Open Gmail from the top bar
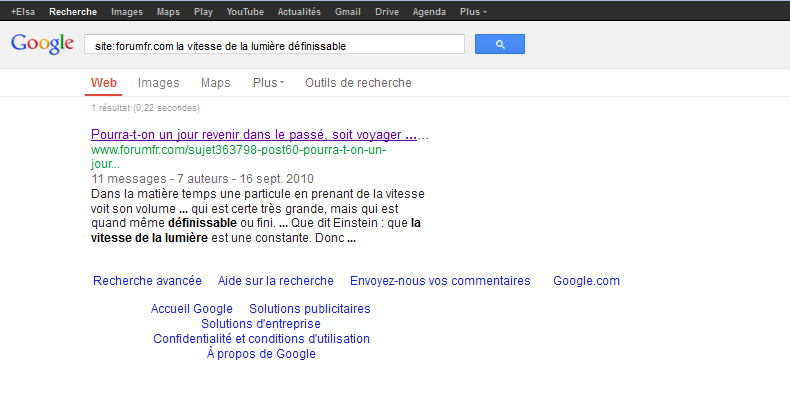 (x=348, y=12)
